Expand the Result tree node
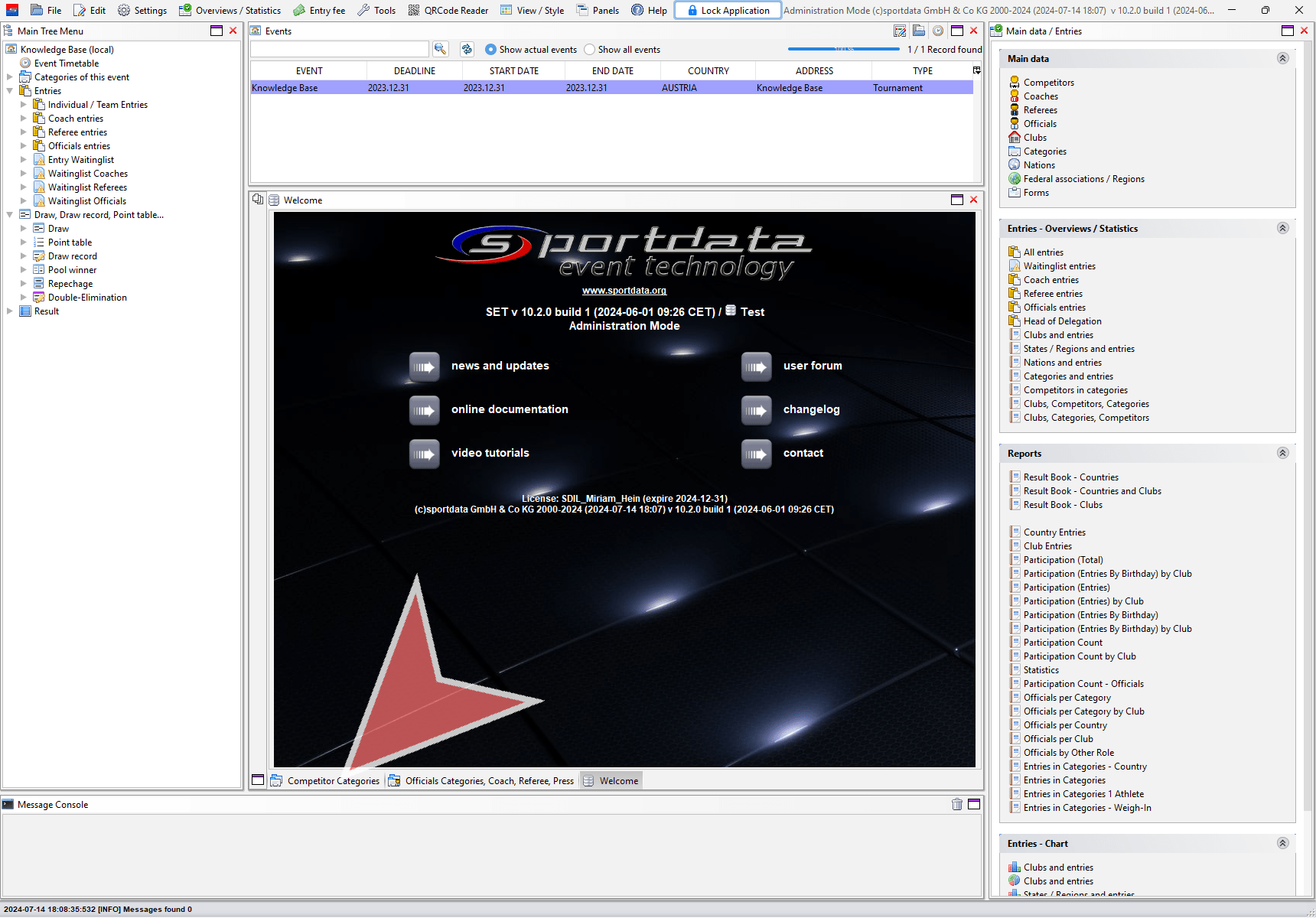The image size is (1316, 918). (x=10, y=311)
